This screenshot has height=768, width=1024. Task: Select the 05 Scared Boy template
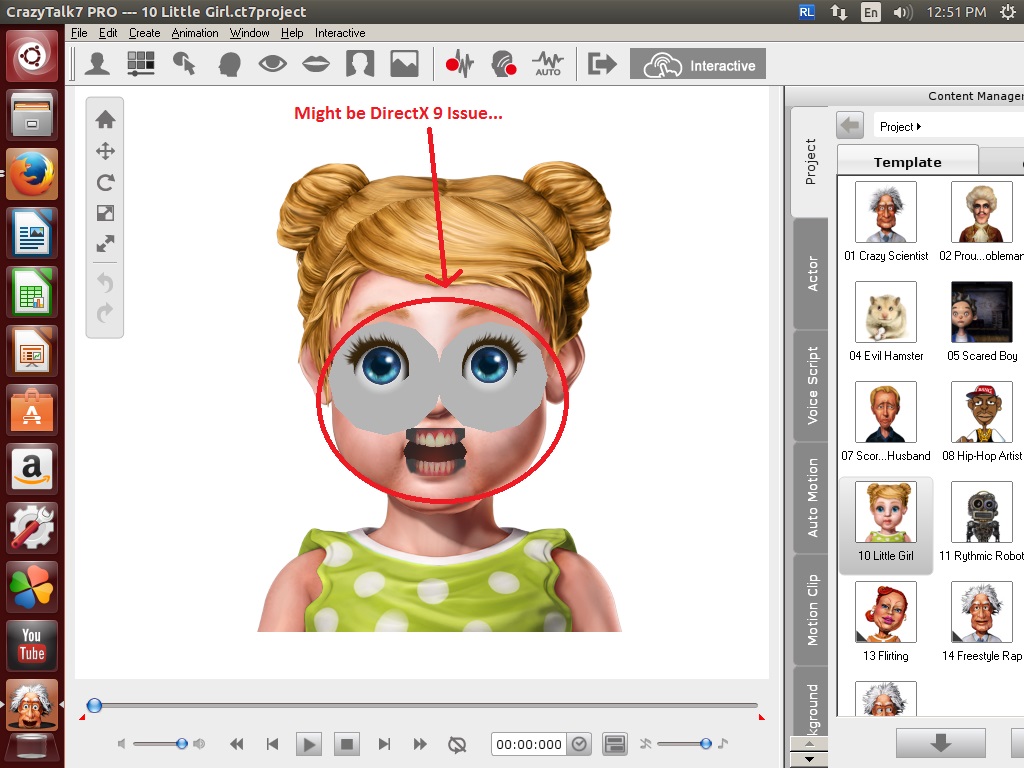pyautogui.click(x=982, y=322)
